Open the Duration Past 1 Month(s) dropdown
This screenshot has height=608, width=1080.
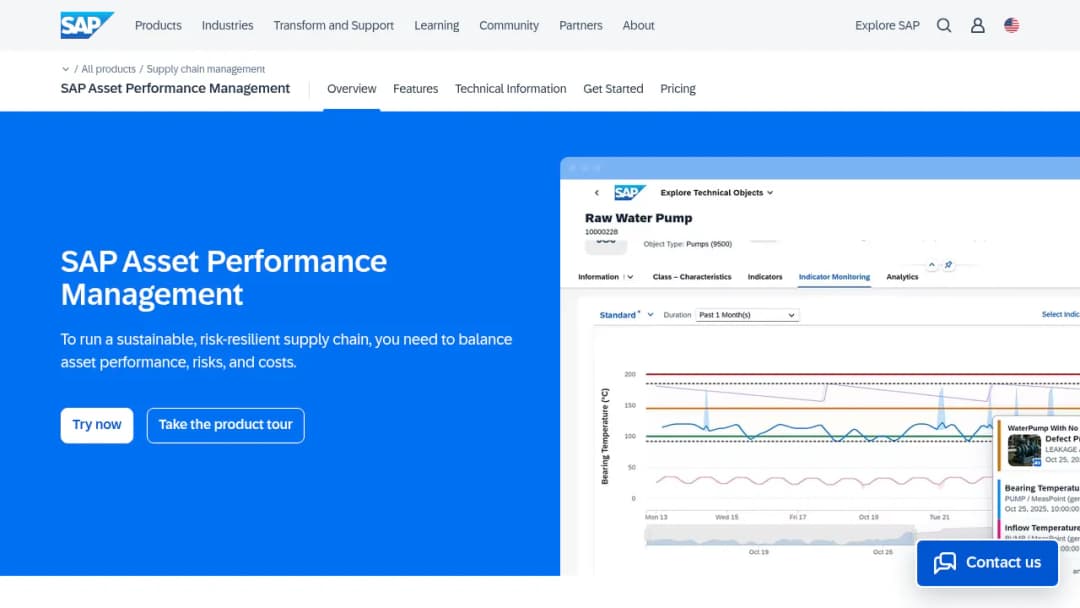[x=747, y=315]
